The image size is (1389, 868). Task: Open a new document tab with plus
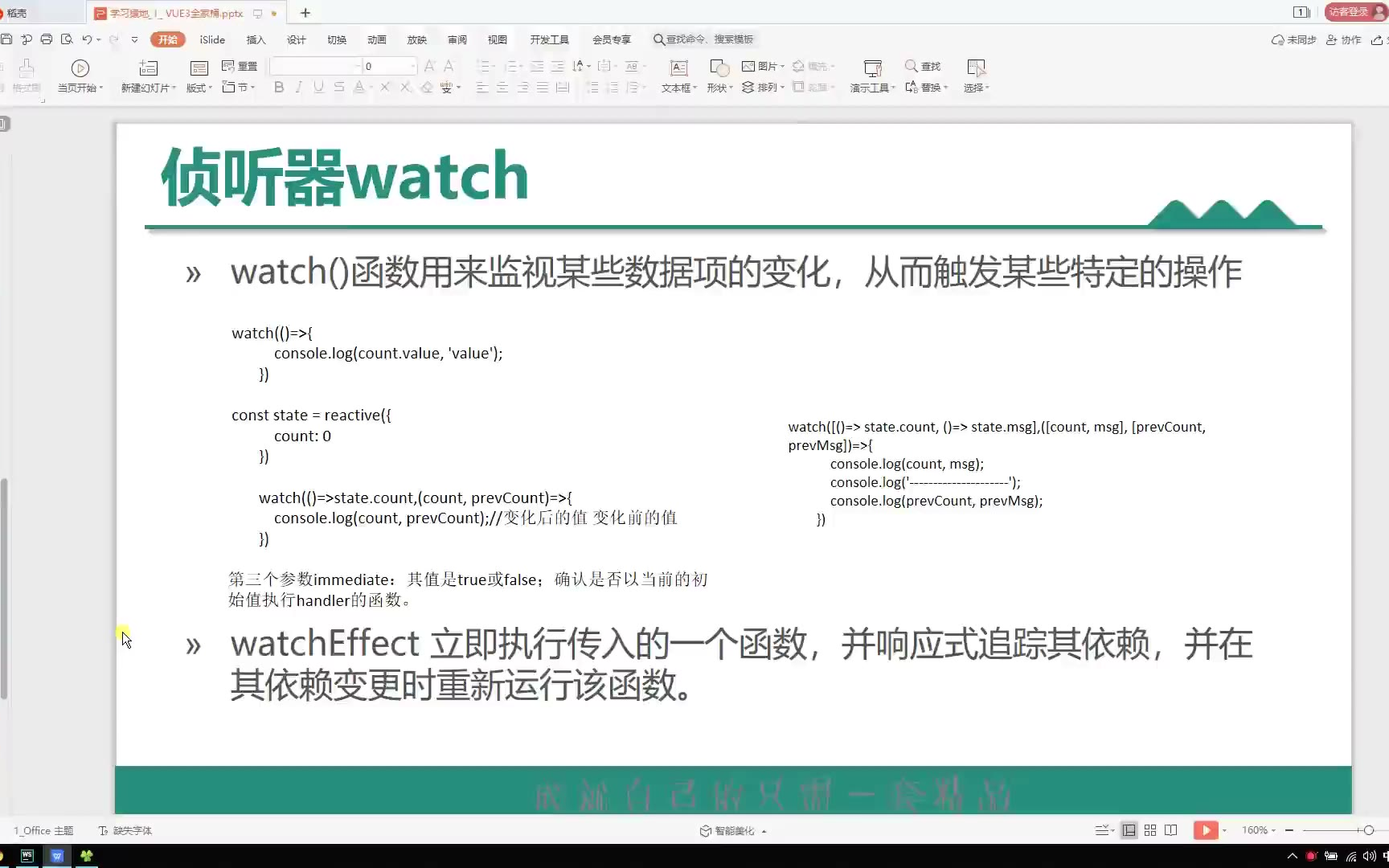pos(305,13)
